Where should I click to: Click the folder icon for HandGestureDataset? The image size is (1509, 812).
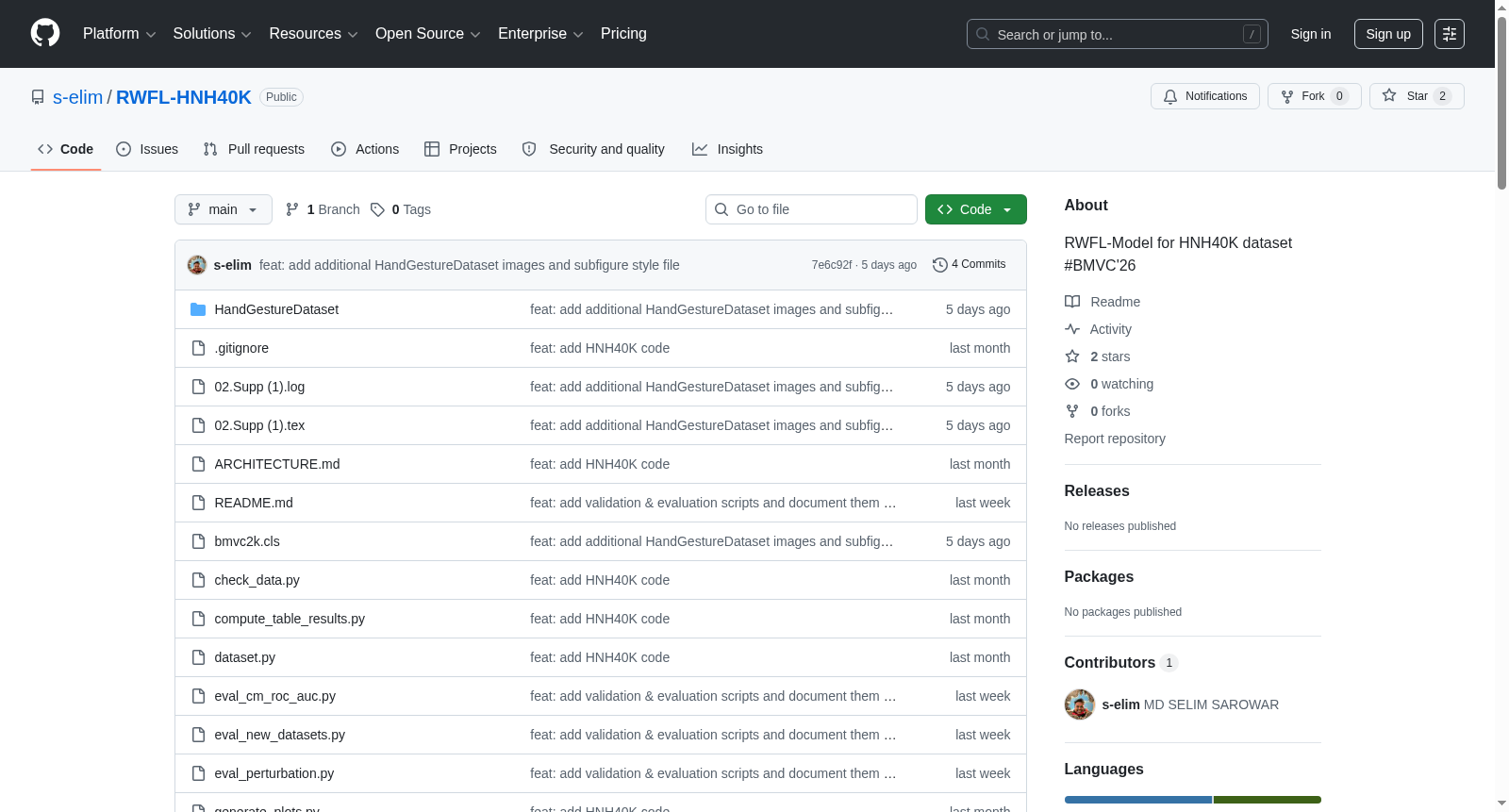(x=198, y=309)
